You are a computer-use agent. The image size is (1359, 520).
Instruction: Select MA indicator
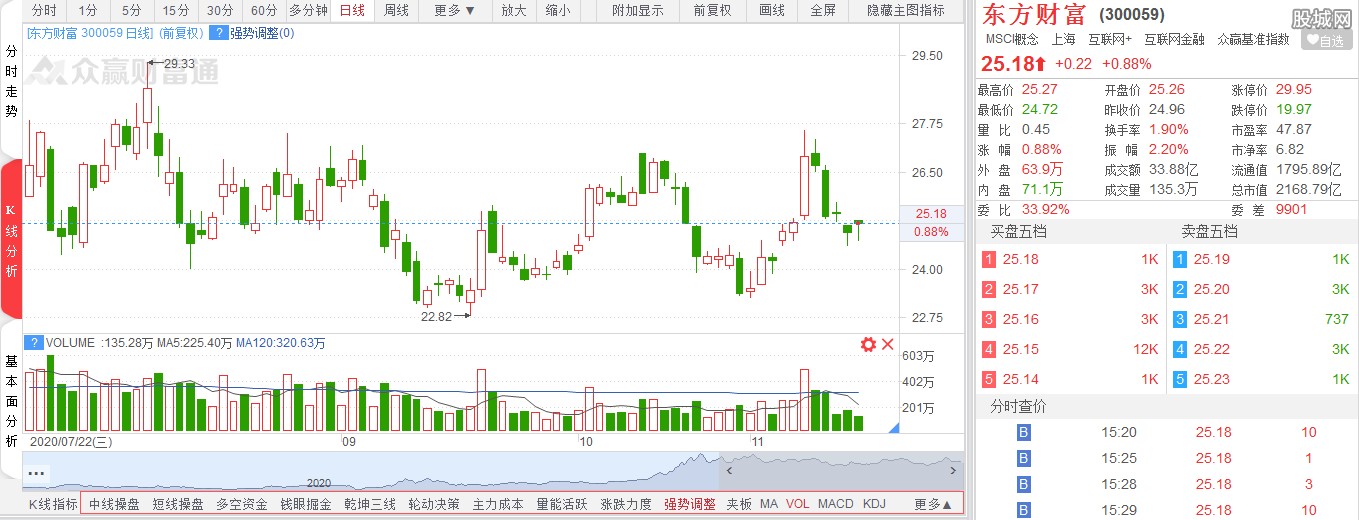pos(769,504)
